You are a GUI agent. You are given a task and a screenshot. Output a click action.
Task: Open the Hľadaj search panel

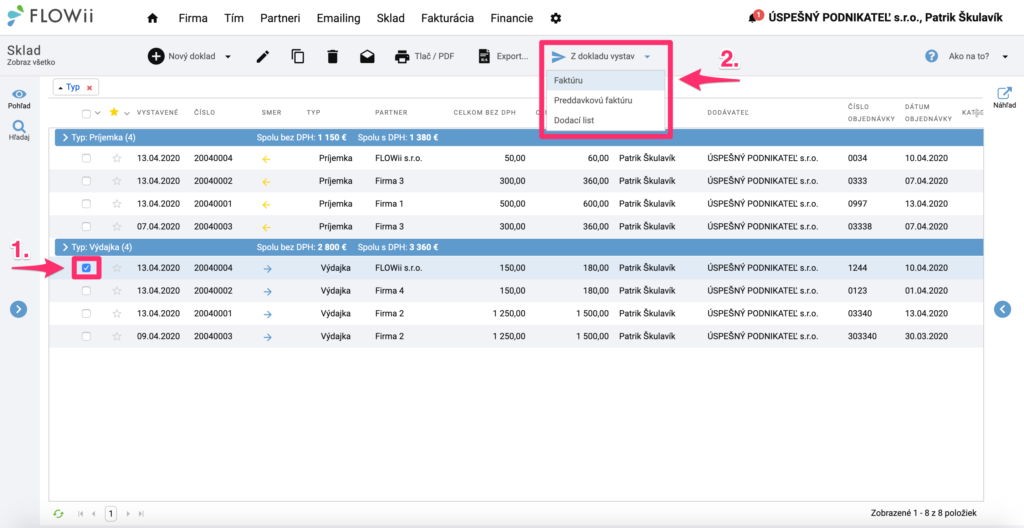[20, 131]
